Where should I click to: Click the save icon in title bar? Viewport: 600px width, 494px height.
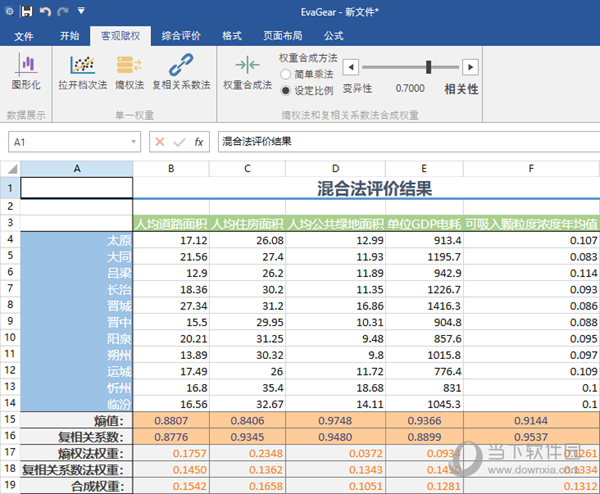tap(26, 11)
